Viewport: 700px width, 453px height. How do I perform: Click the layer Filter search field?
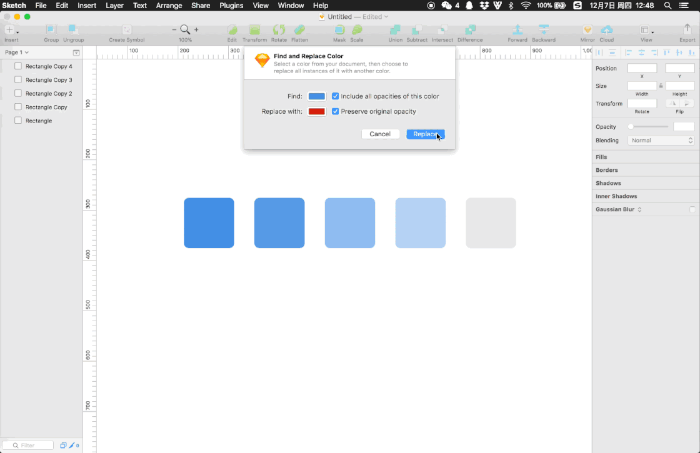click(28, 445)
